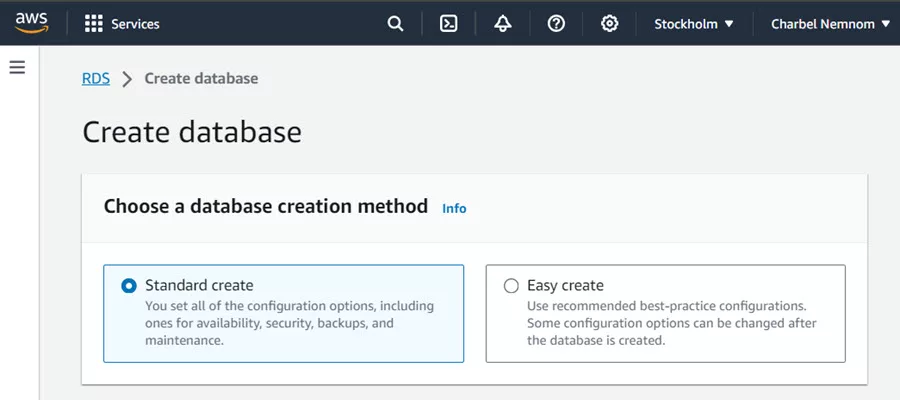Click the Create database page heading
900x400 pixels.
(192, 132)
